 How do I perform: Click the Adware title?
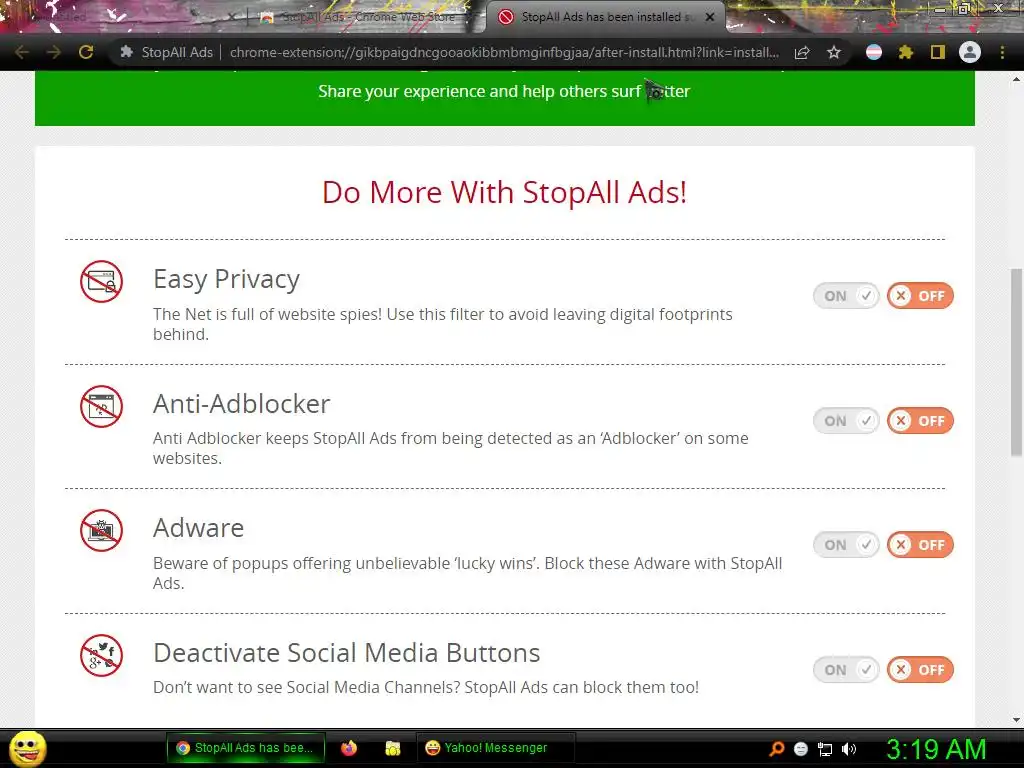click(199, 528)
